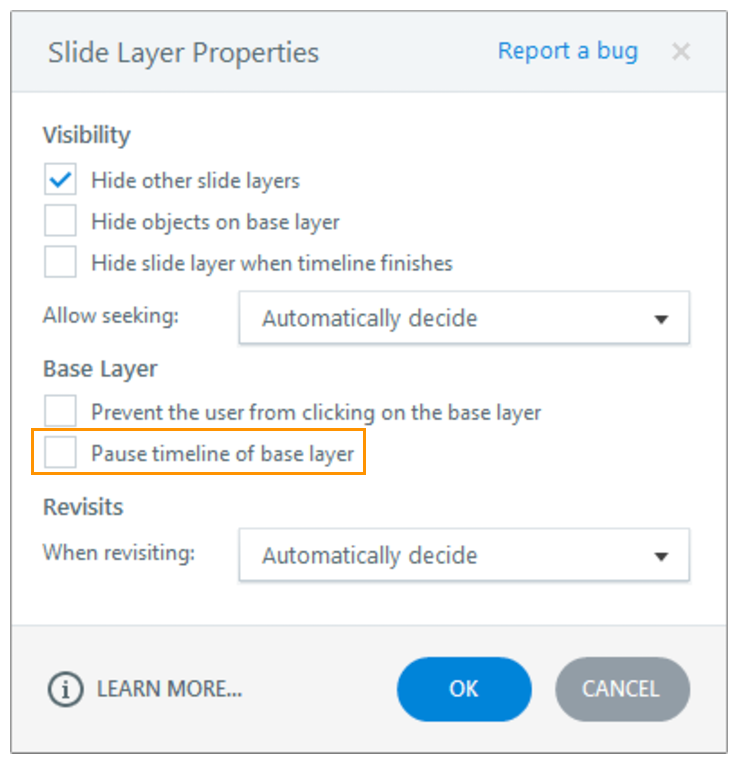Click the arrow on the Allow seeking dropdown
Image resolution: width=740 pixels, height=764 pixels.
(x=661, y=320)
